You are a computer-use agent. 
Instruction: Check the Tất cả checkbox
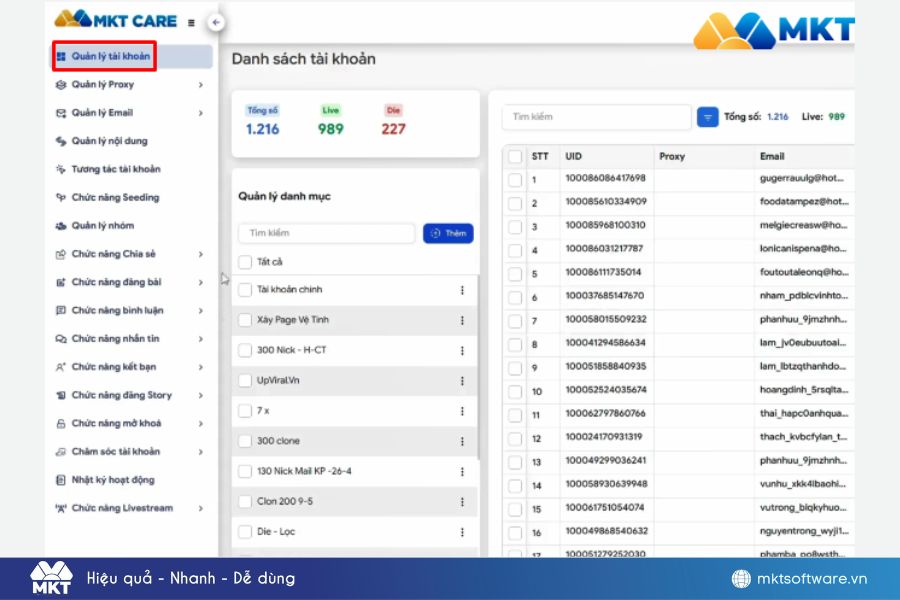click(245, 262)
